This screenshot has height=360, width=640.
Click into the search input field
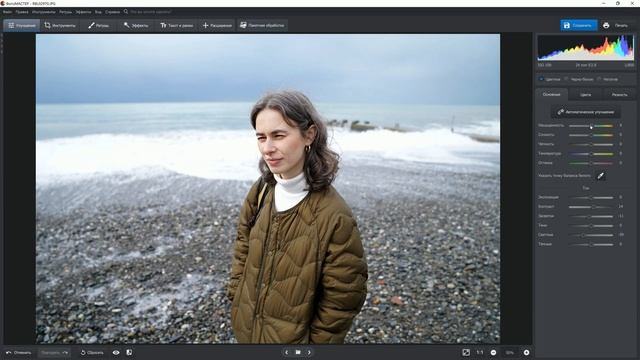click(151, 12)
